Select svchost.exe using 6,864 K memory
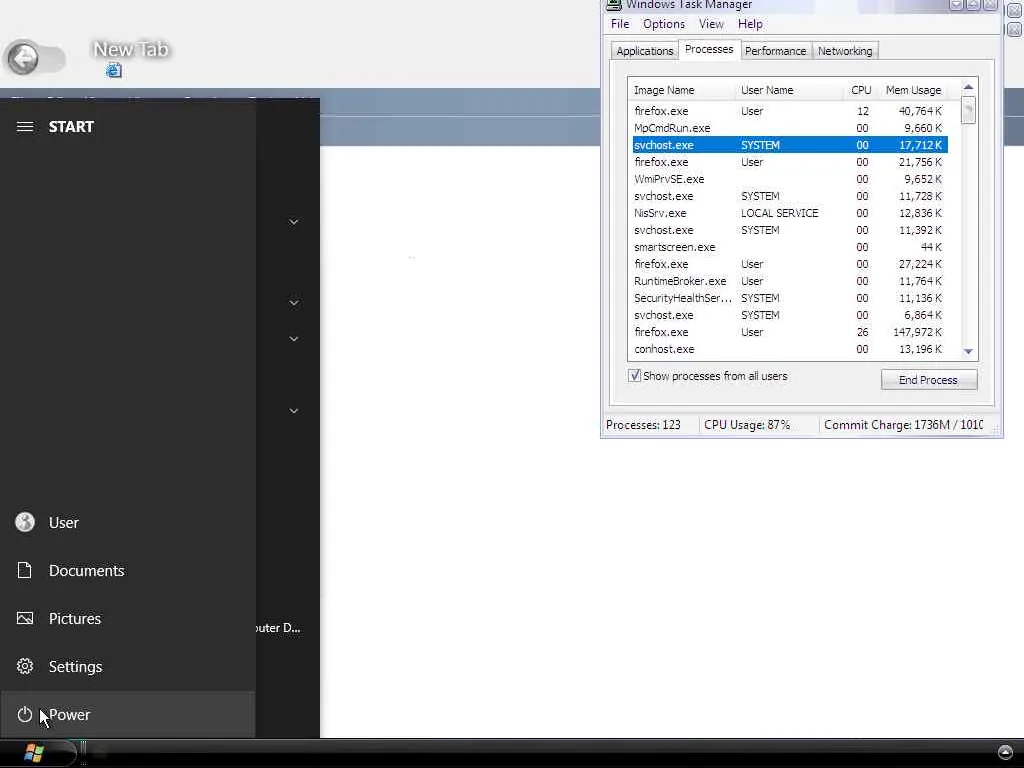The height and width of the screenshot is (768, 1024). click(790, 315)
